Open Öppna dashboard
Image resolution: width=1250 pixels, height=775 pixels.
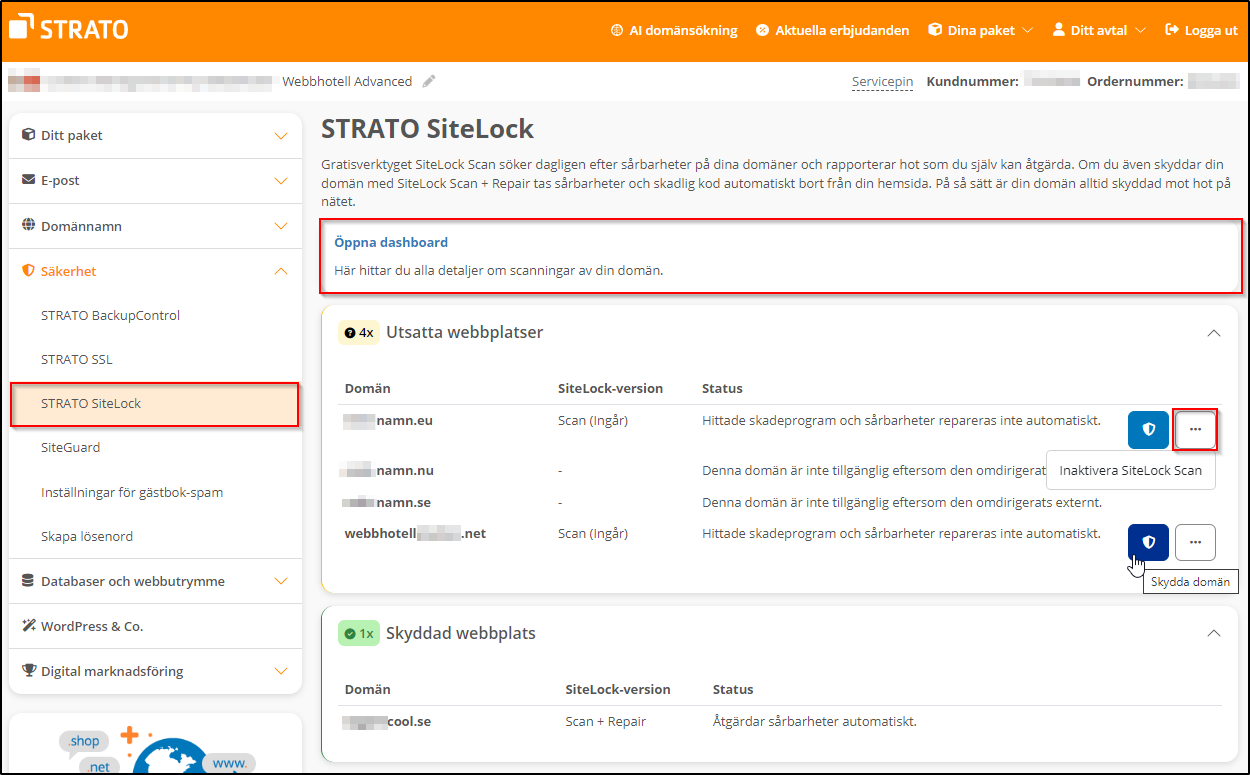(391, 242)
